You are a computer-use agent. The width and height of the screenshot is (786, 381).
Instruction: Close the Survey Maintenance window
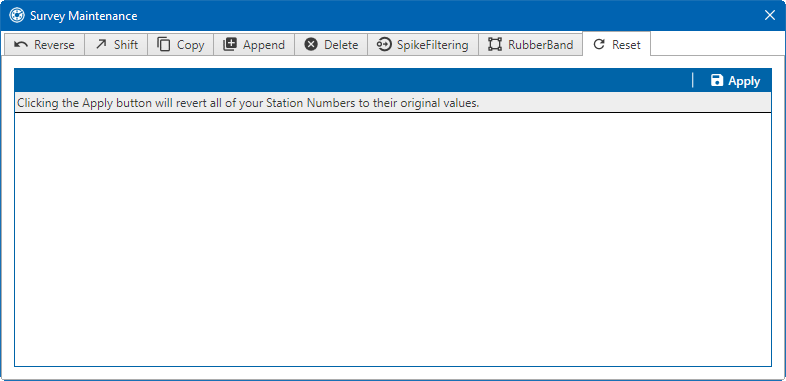pyautogui.click(x=769, y=16)
